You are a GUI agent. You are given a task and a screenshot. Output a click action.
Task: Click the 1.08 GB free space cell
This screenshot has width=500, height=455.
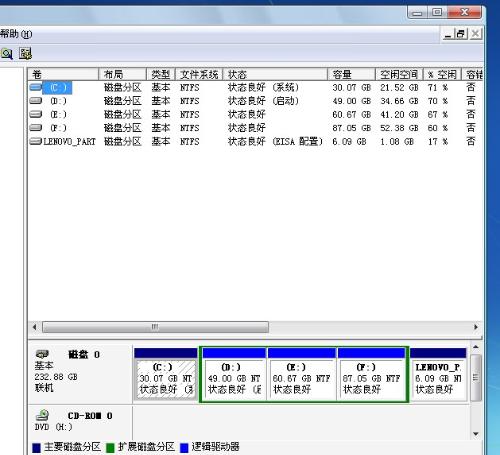click(397, 142)
